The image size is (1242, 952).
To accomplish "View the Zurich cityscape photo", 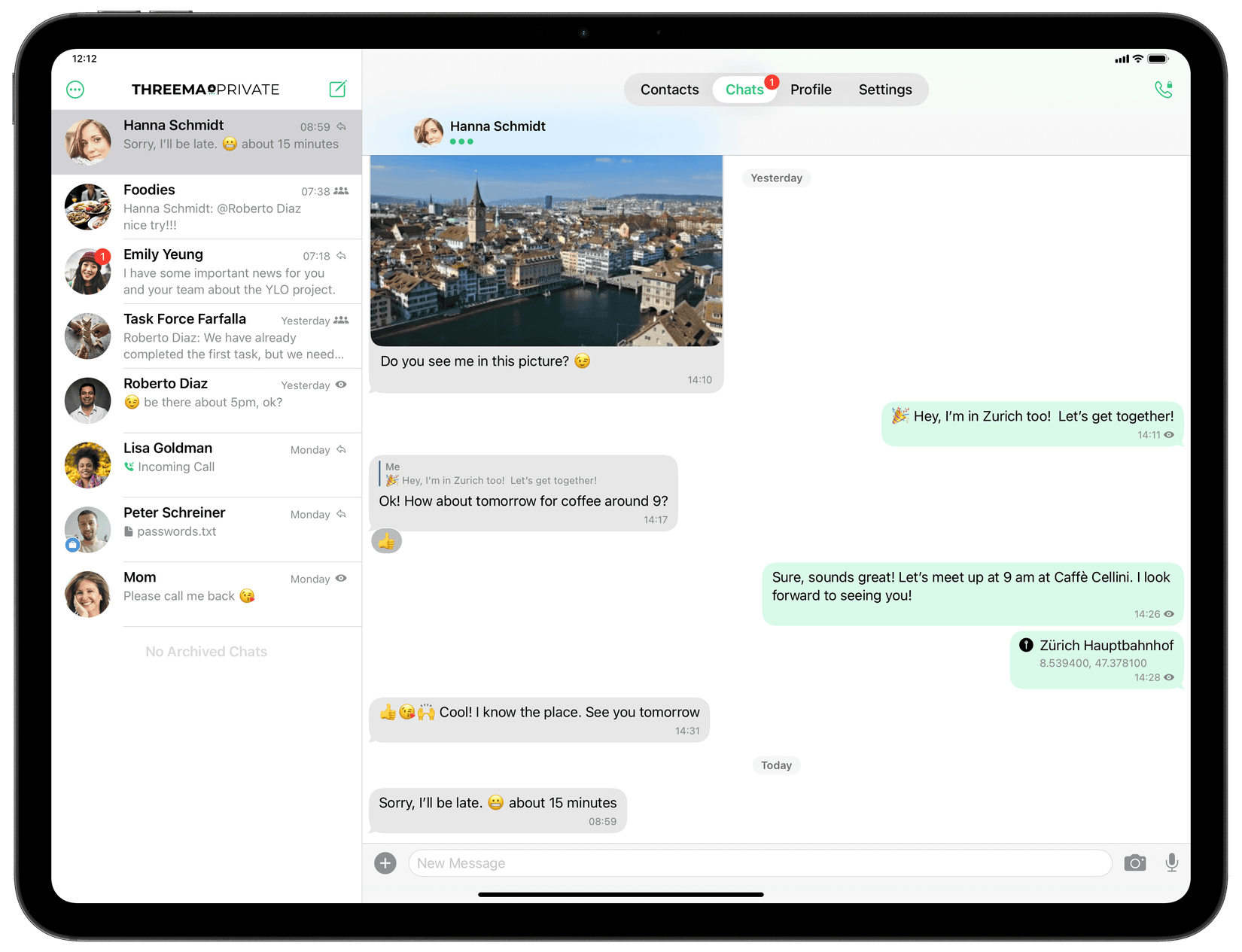I will pos(546,248).
